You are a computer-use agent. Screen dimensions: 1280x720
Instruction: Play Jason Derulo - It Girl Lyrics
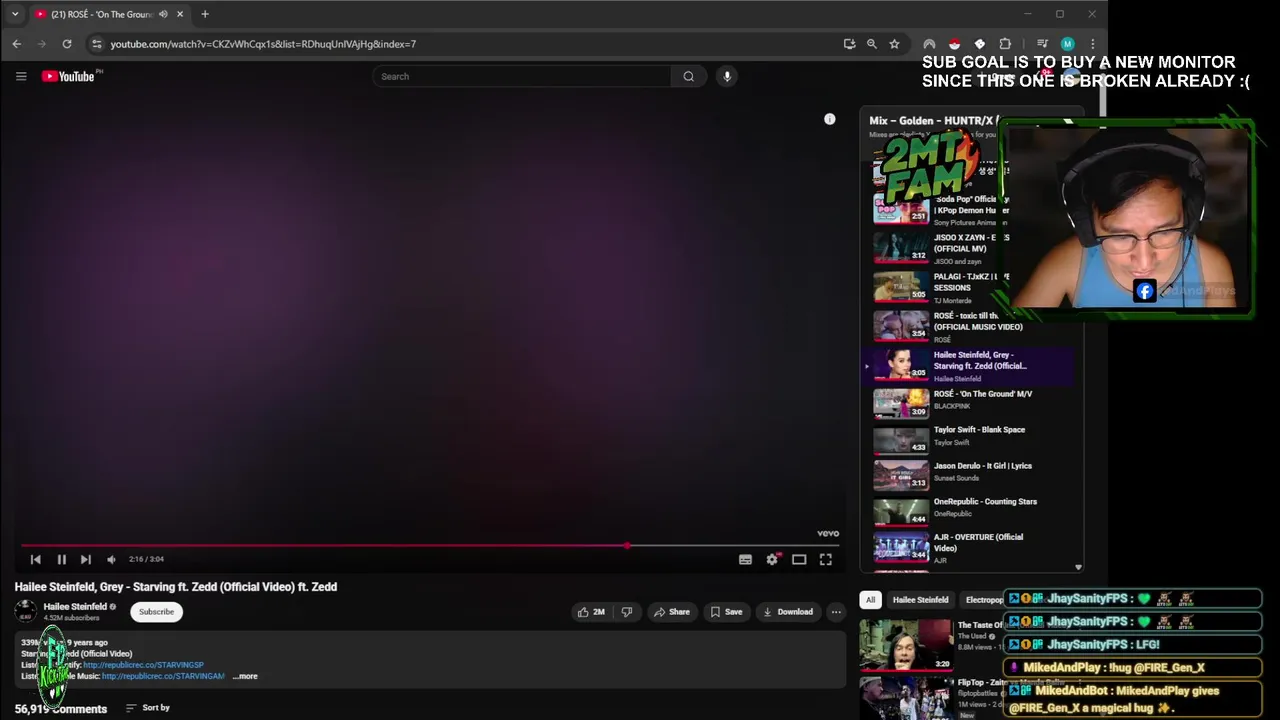967,474
